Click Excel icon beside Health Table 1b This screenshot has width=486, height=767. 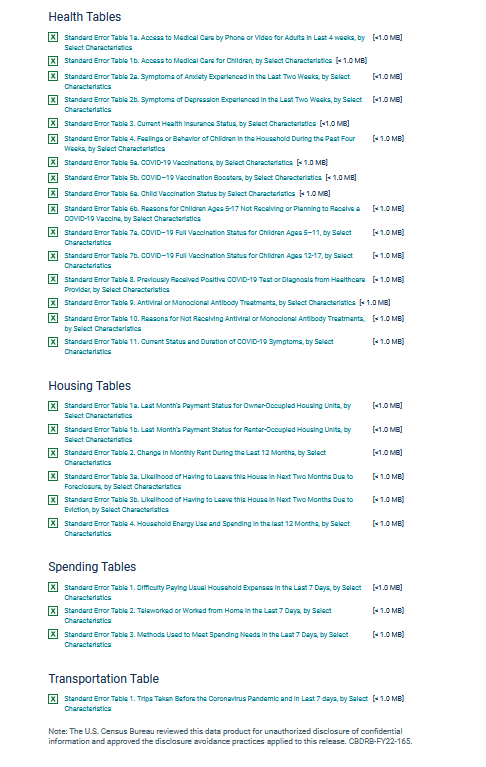click(53, 61)
